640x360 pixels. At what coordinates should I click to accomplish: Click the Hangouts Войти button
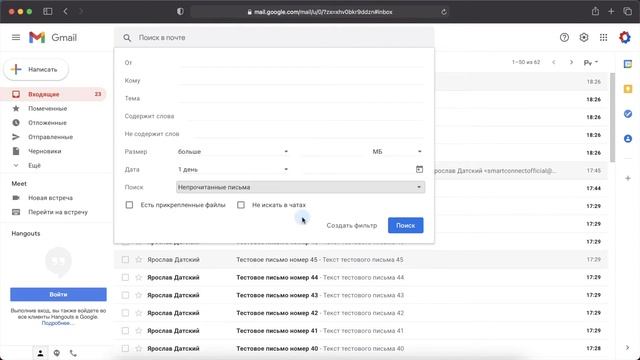tap(58, 294)
